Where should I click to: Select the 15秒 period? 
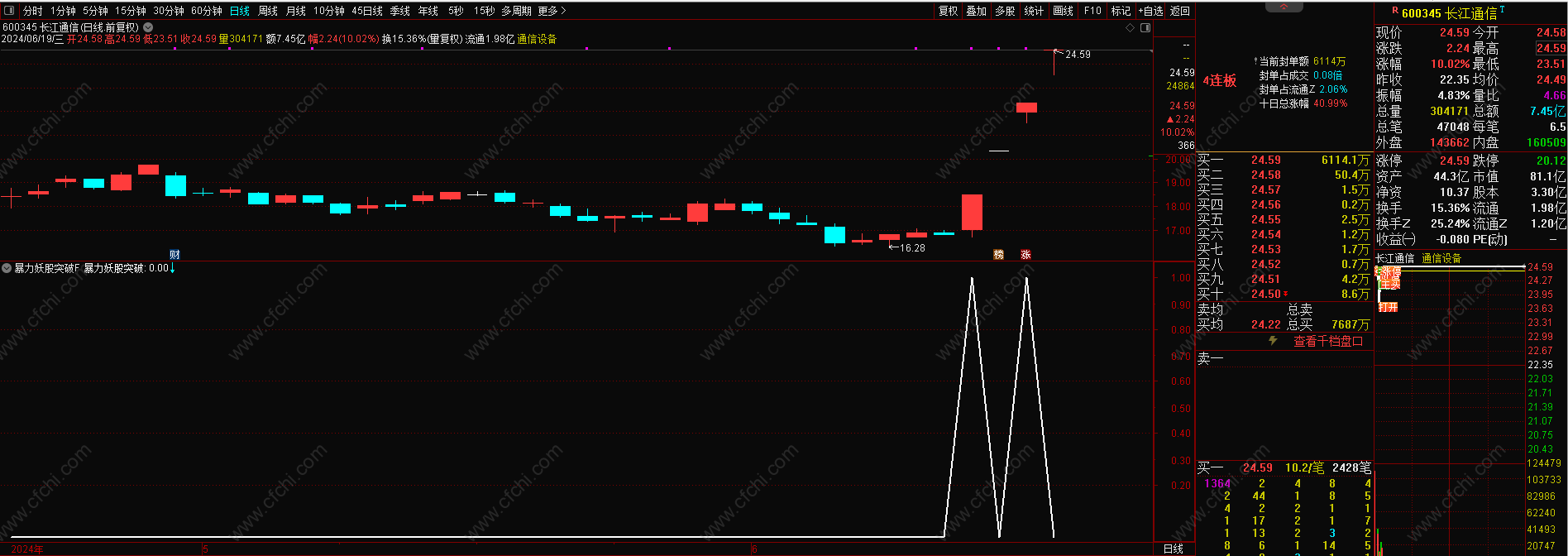tap(485, 11)
